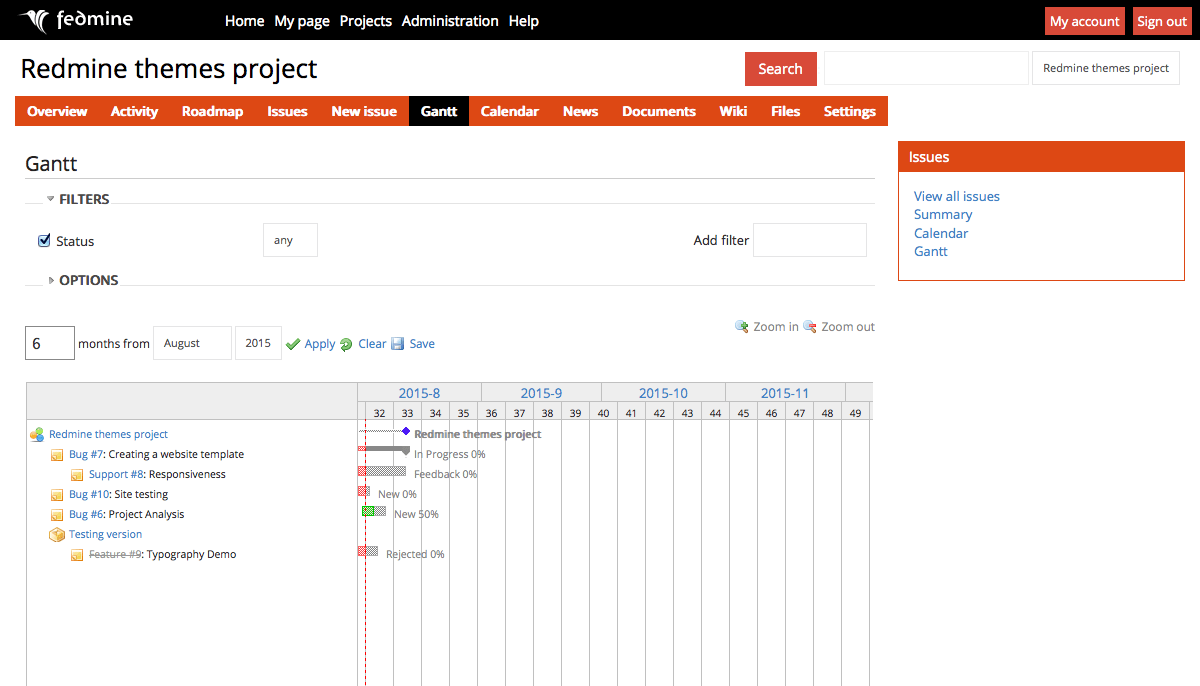Click the Clear reload icon
Screen dimensions: 1200x686
pyautogui.click(x=346, y=344)
